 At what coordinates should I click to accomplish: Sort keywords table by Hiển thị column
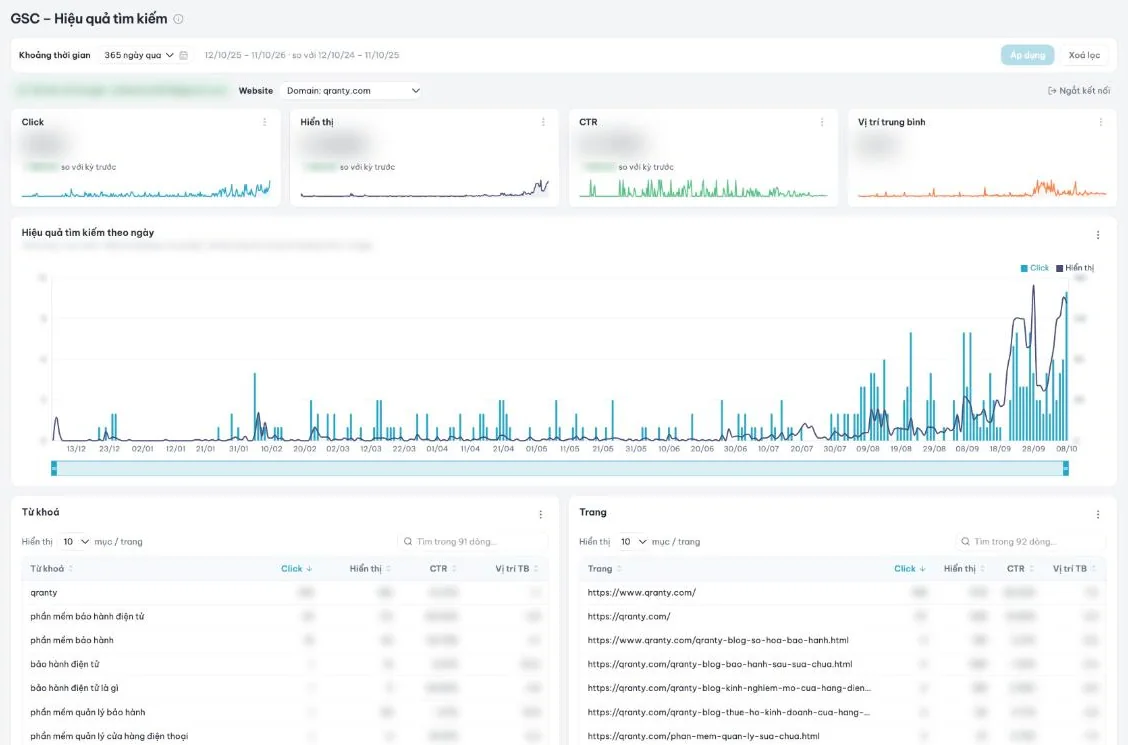(370, 569)
